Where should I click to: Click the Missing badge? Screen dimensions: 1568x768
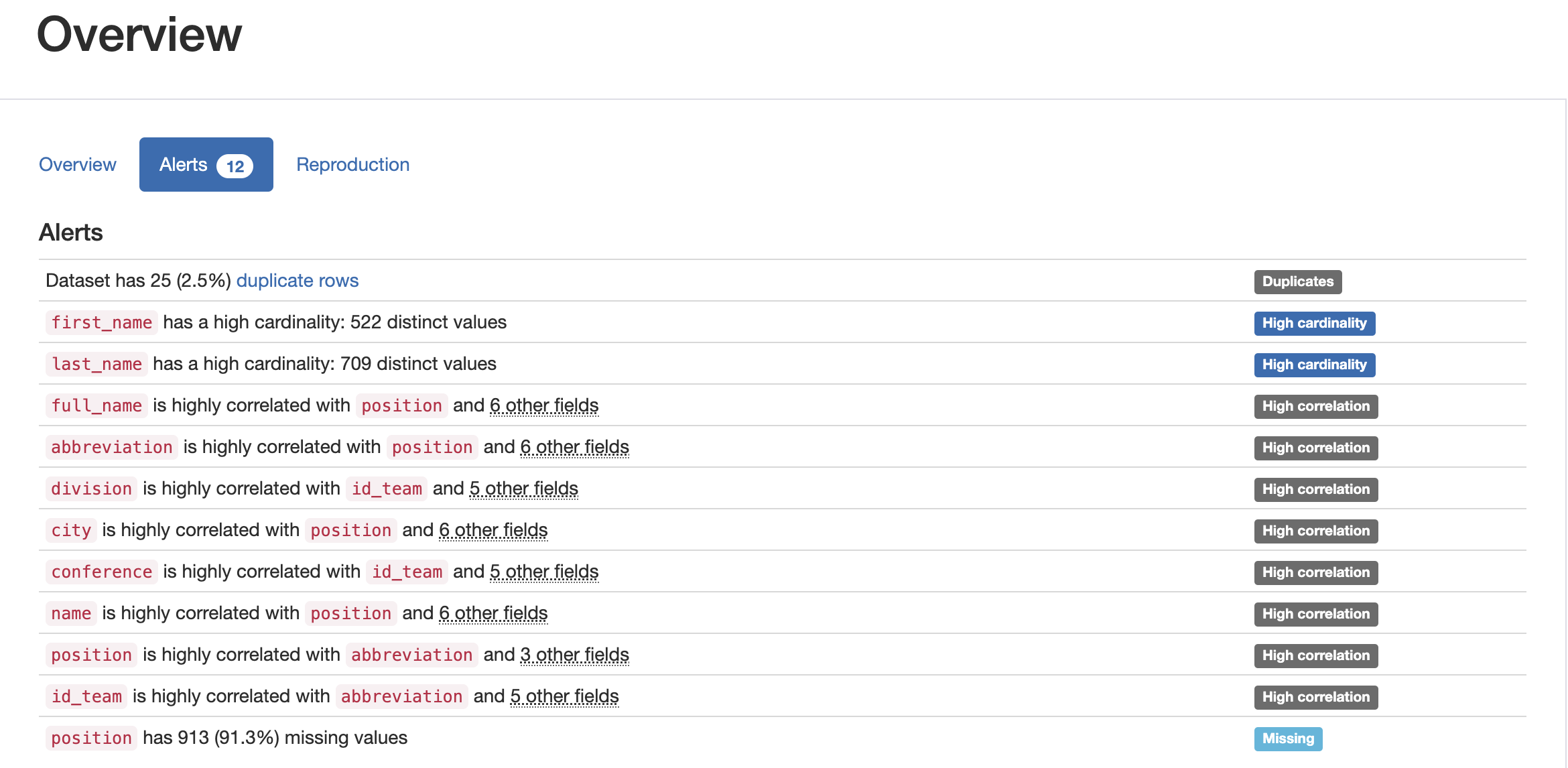pos(1288,739)
